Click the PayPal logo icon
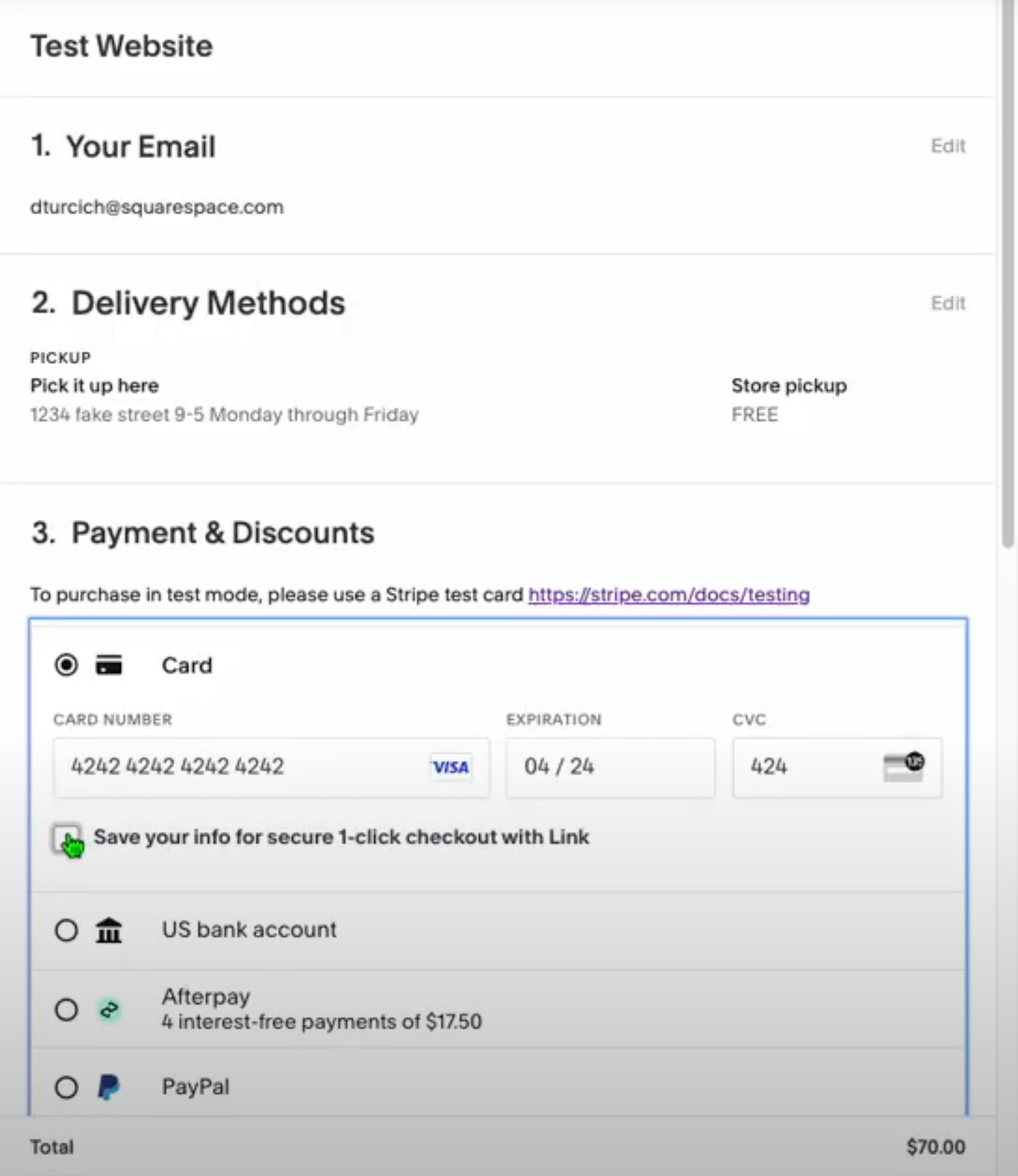The image size is (1018, 1176). tap(109, 1088)
